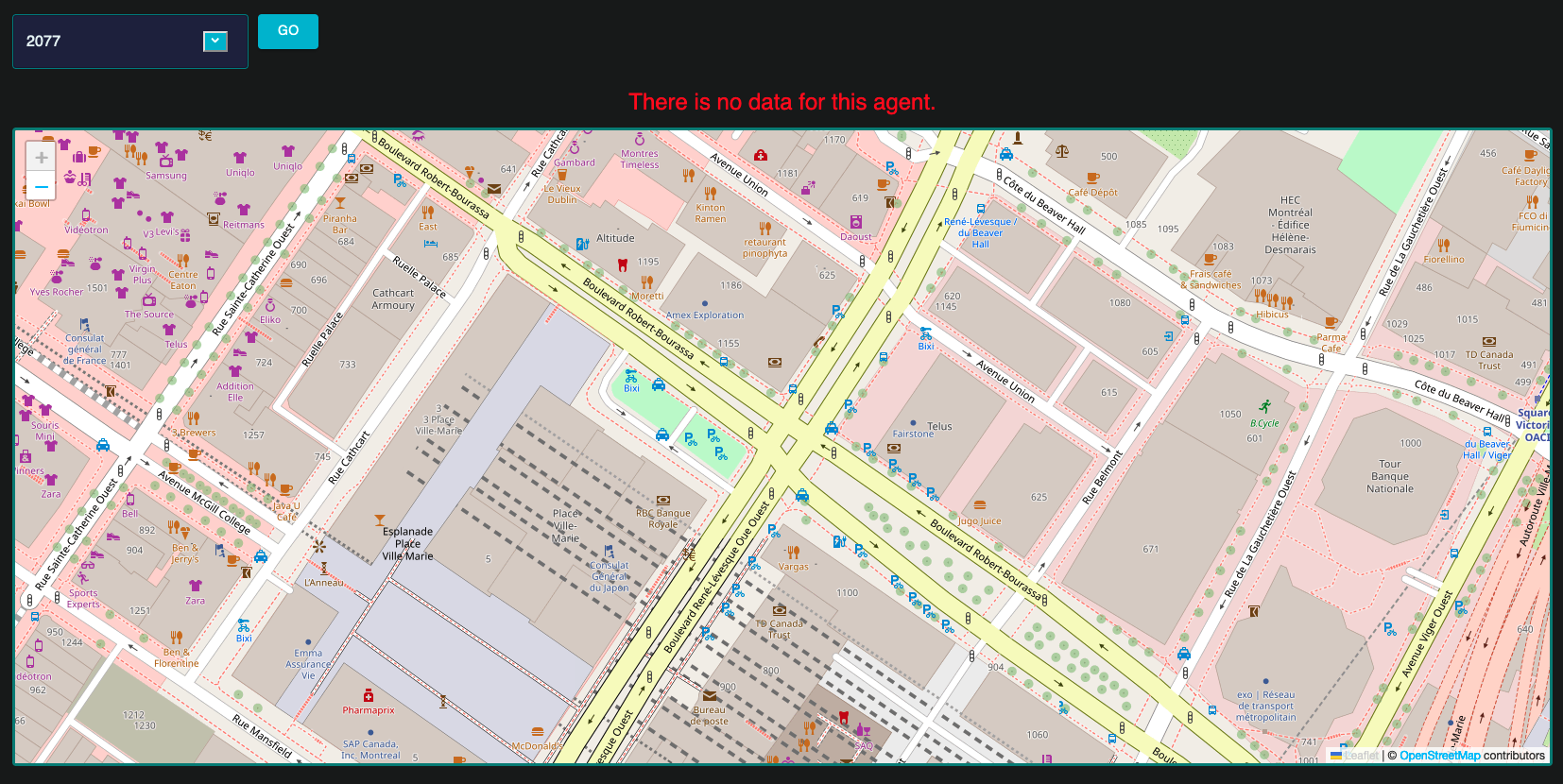Click the HEC Montréal building label

(1291, 225)
